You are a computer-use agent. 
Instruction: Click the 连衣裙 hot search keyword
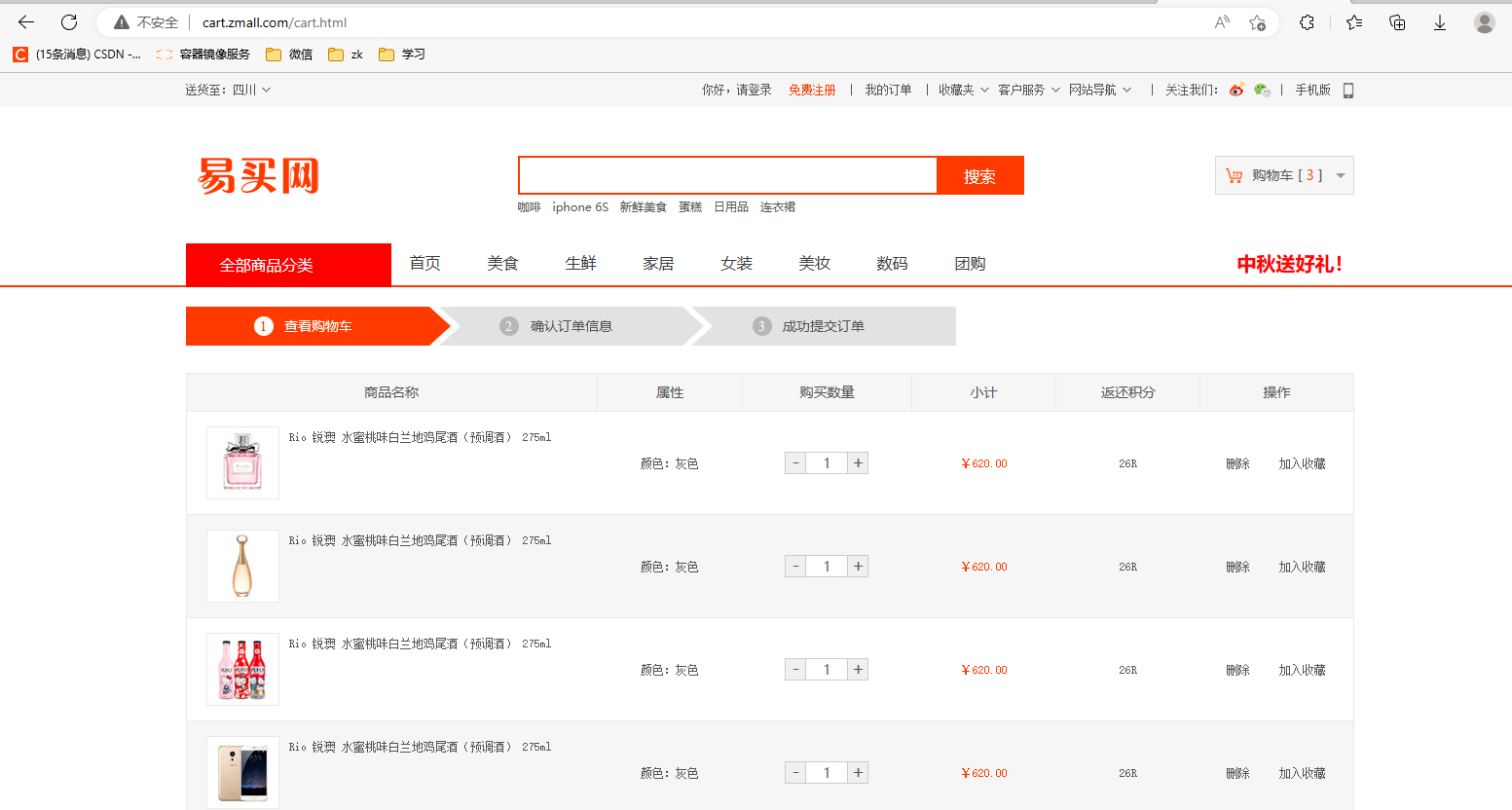tap(778, 207)
